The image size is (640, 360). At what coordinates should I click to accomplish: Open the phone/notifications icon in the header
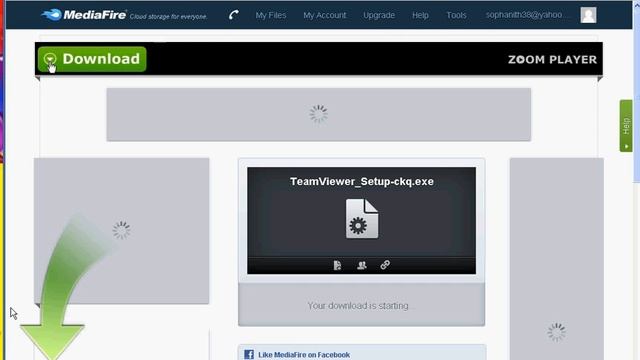[233, 15]
